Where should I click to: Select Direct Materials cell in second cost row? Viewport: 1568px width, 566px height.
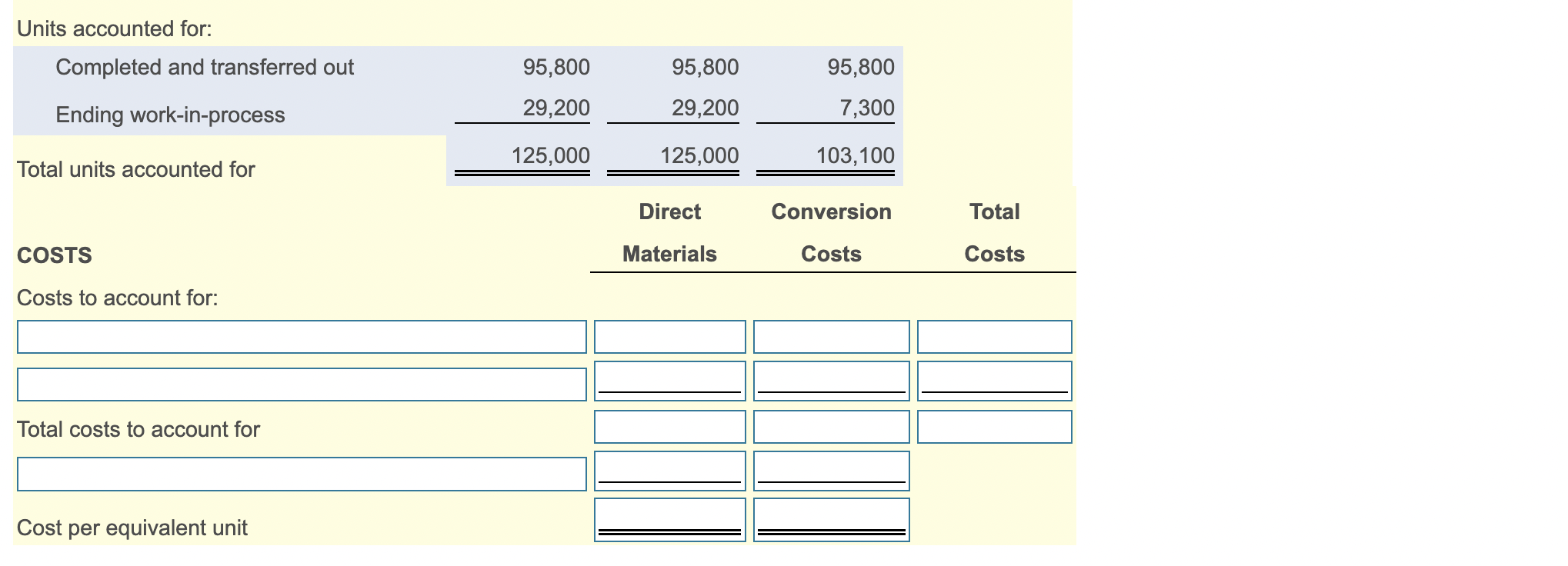click(x=669, y=381)
